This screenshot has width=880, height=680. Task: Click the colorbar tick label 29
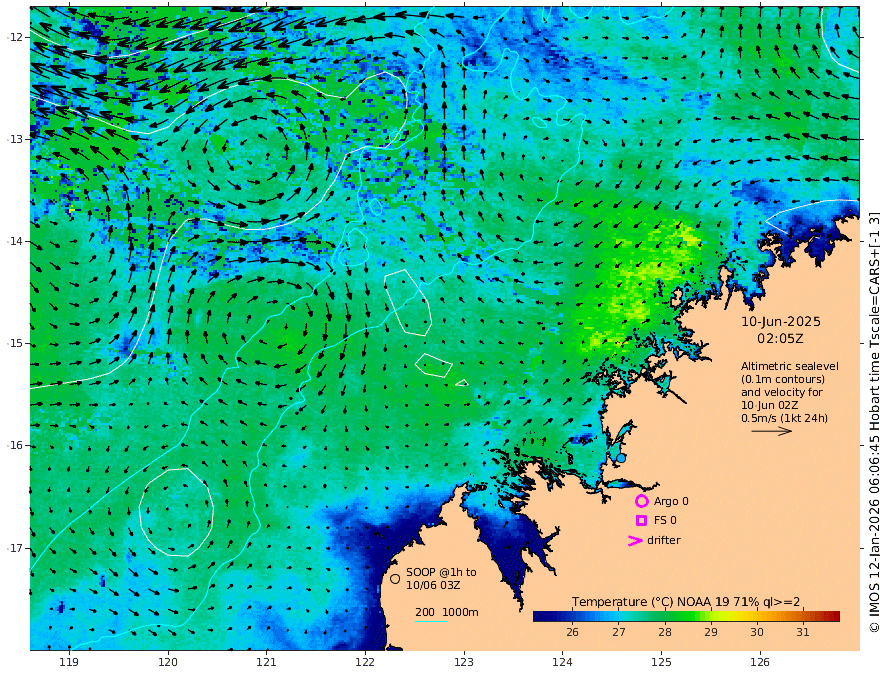point(711,632)
